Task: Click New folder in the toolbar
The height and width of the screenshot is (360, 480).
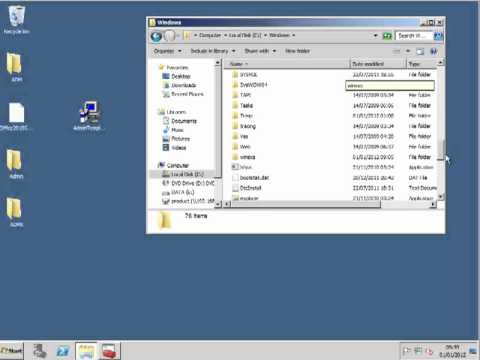Action: click(297, 51)
